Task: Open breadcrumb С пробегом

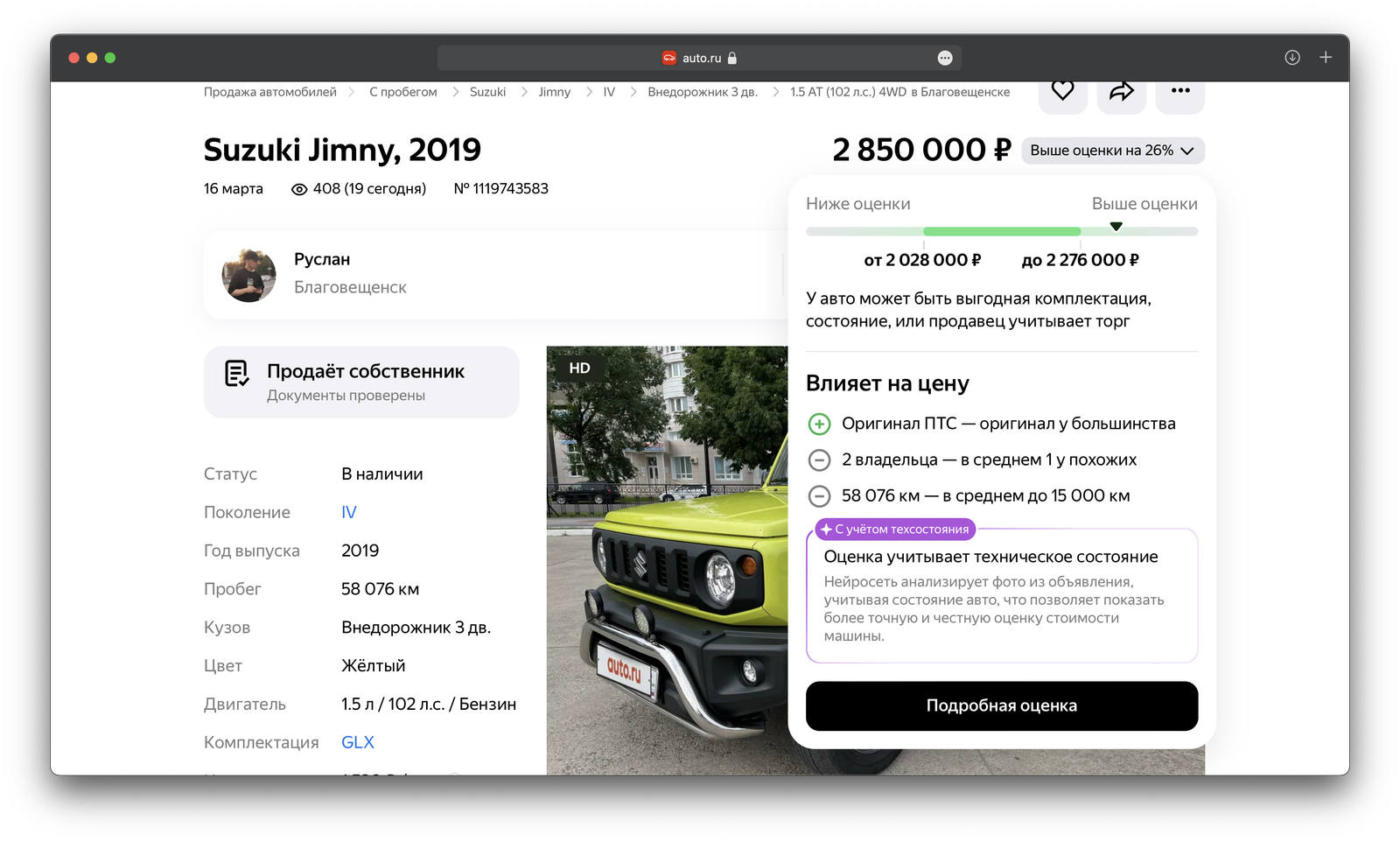Action: coord(402,92)
